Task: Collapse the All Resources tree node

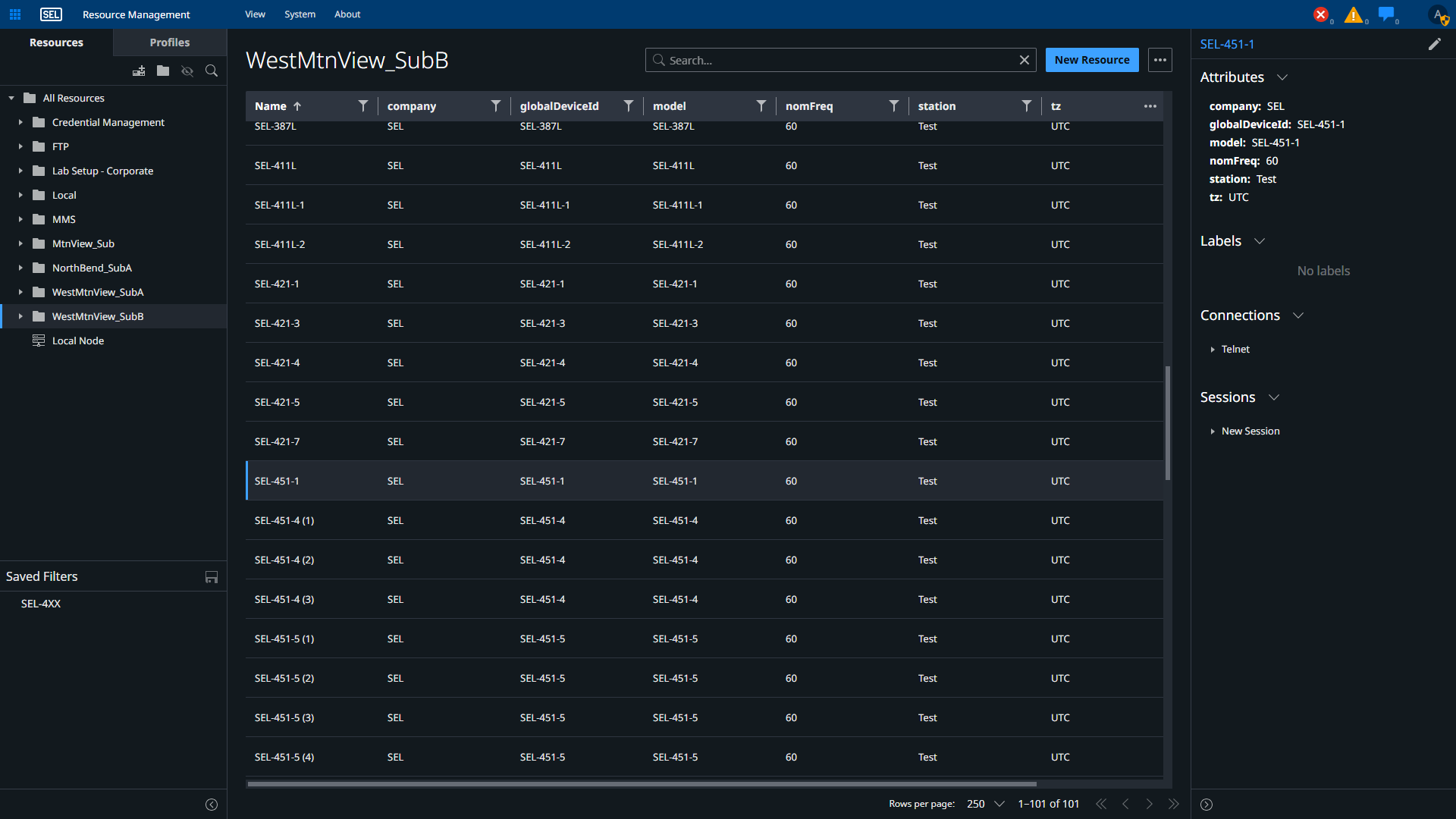Action: (11, 98)
